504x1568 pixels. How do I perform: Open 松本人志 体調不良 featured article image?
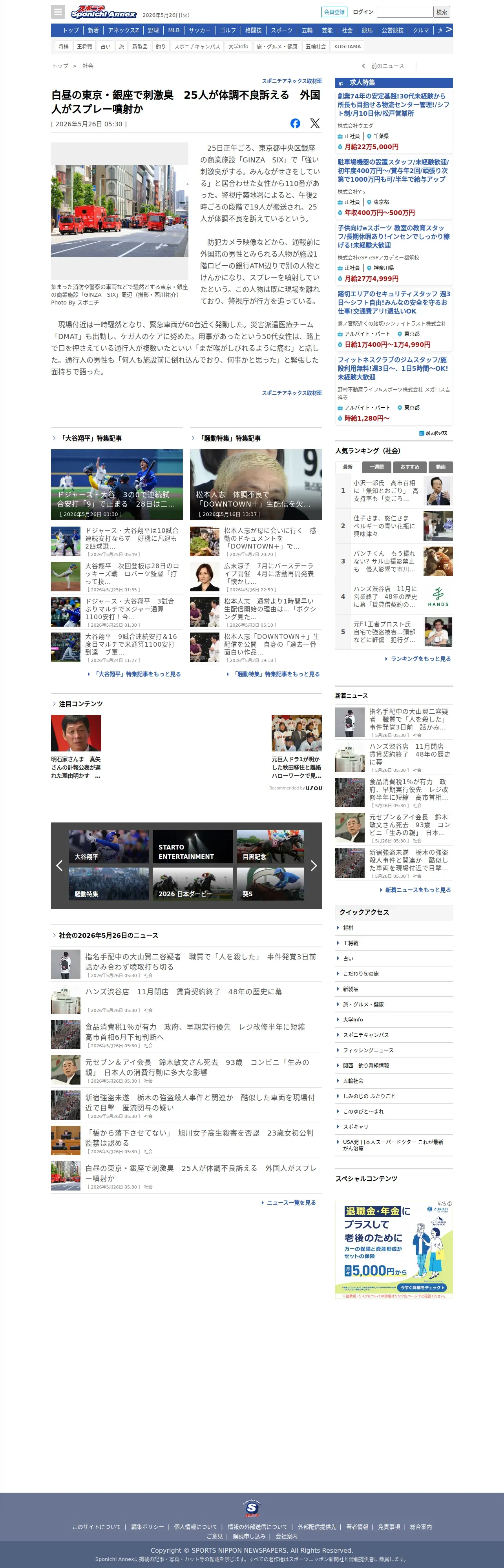point(256,485)
